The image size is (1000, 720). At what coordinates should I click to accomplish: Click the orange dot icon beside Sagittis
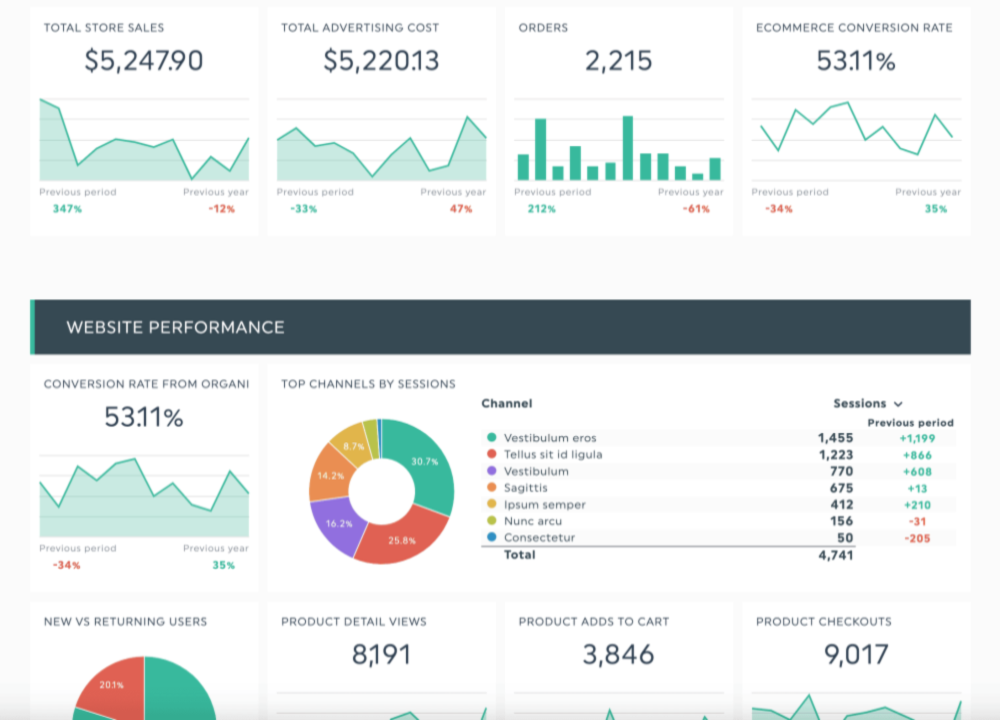490,488
